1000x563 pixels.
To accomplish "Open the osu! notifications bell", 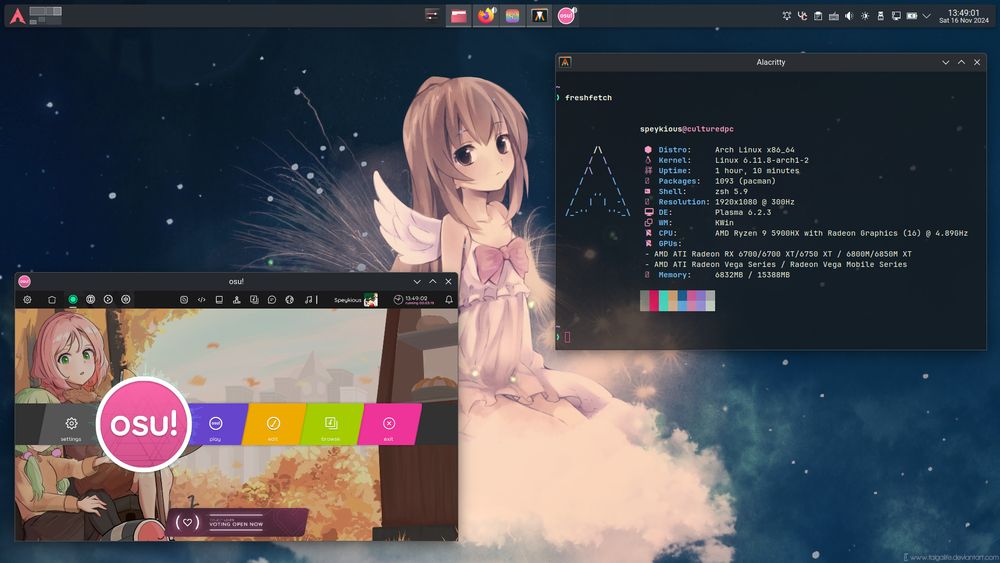I will tap(449, 299).
